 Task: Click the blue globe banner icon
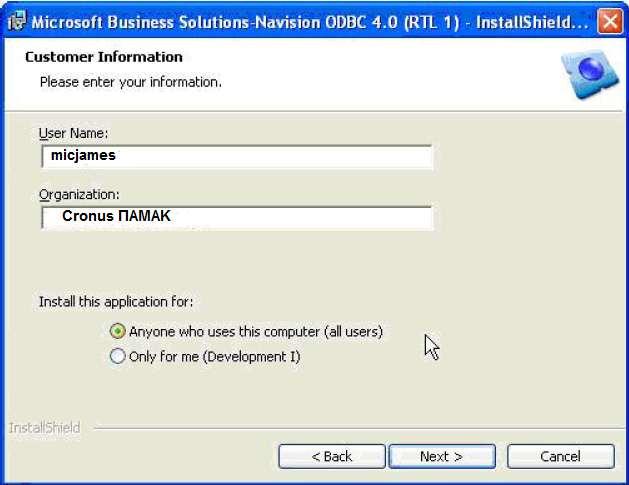coord(589,74)
